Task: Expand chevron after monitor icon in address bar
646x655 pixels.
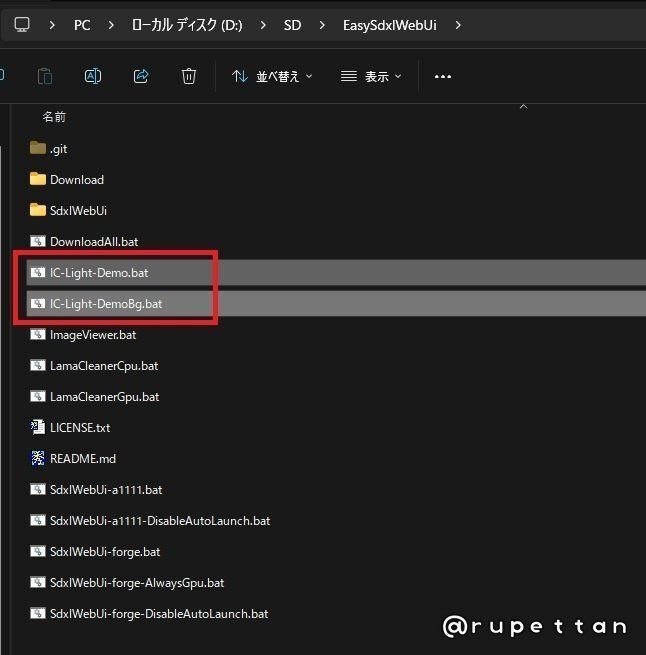Action: tap(52, 25)
